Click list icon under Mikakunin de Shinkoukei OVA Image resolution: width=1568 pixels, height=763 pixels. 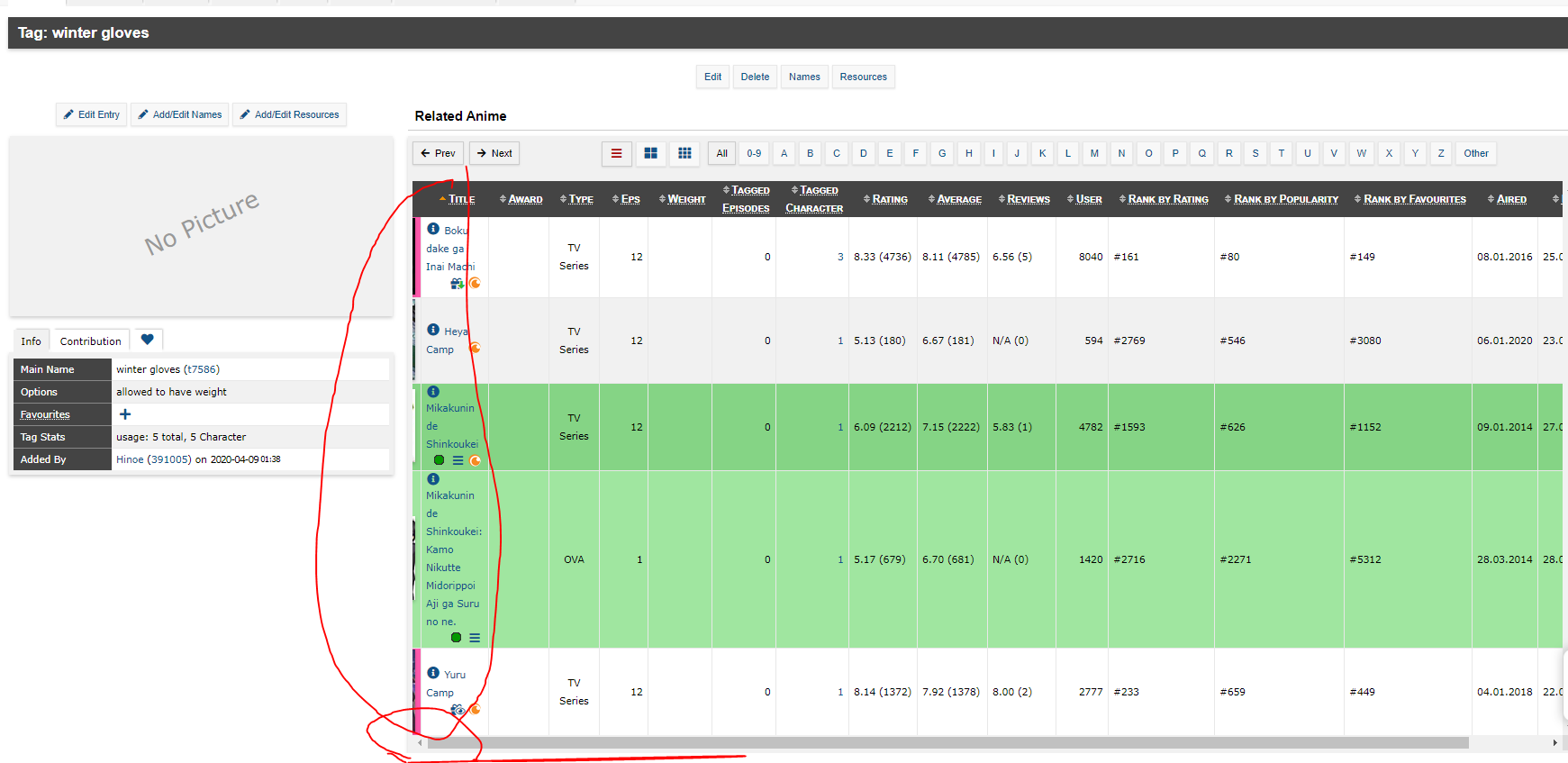coord(475,638)
